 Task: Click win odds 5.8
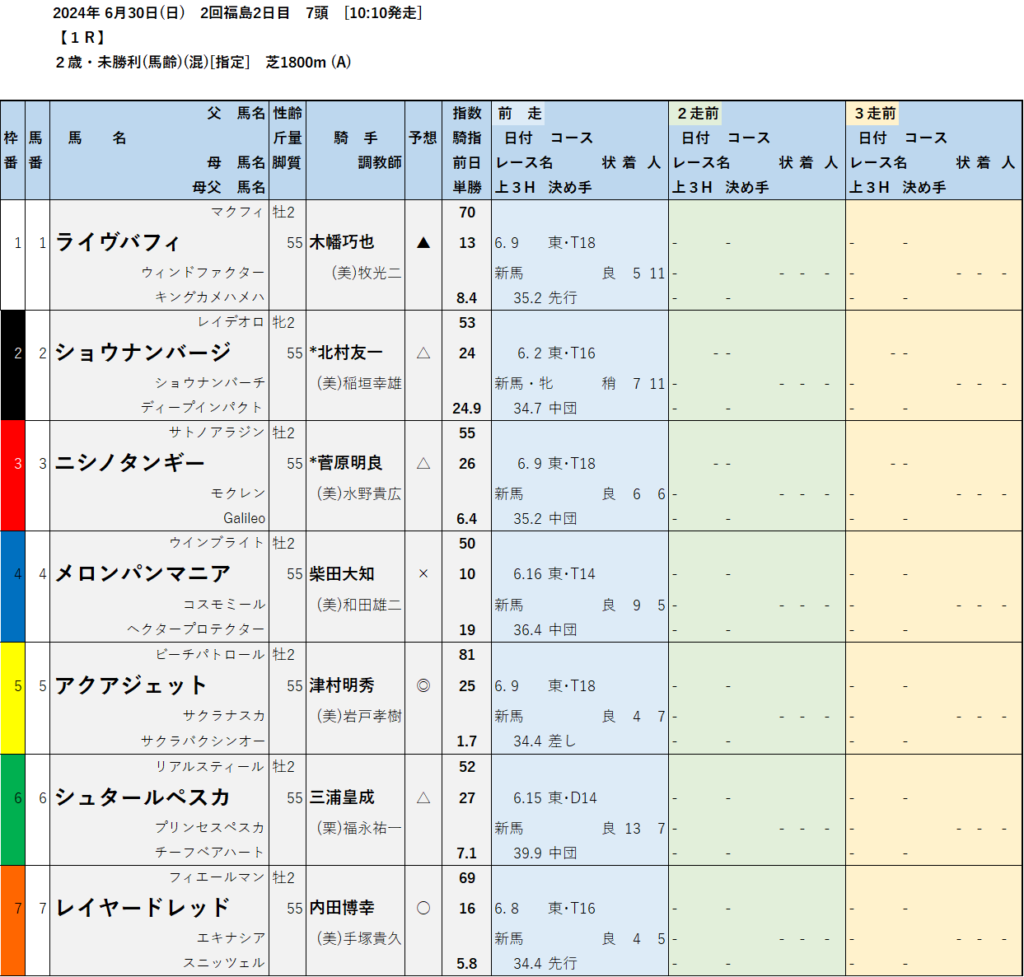467,963
